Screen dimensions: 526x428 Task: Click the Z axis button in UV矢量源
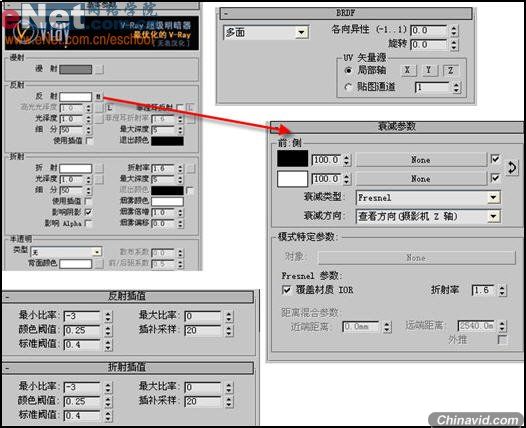click(450, 70)
